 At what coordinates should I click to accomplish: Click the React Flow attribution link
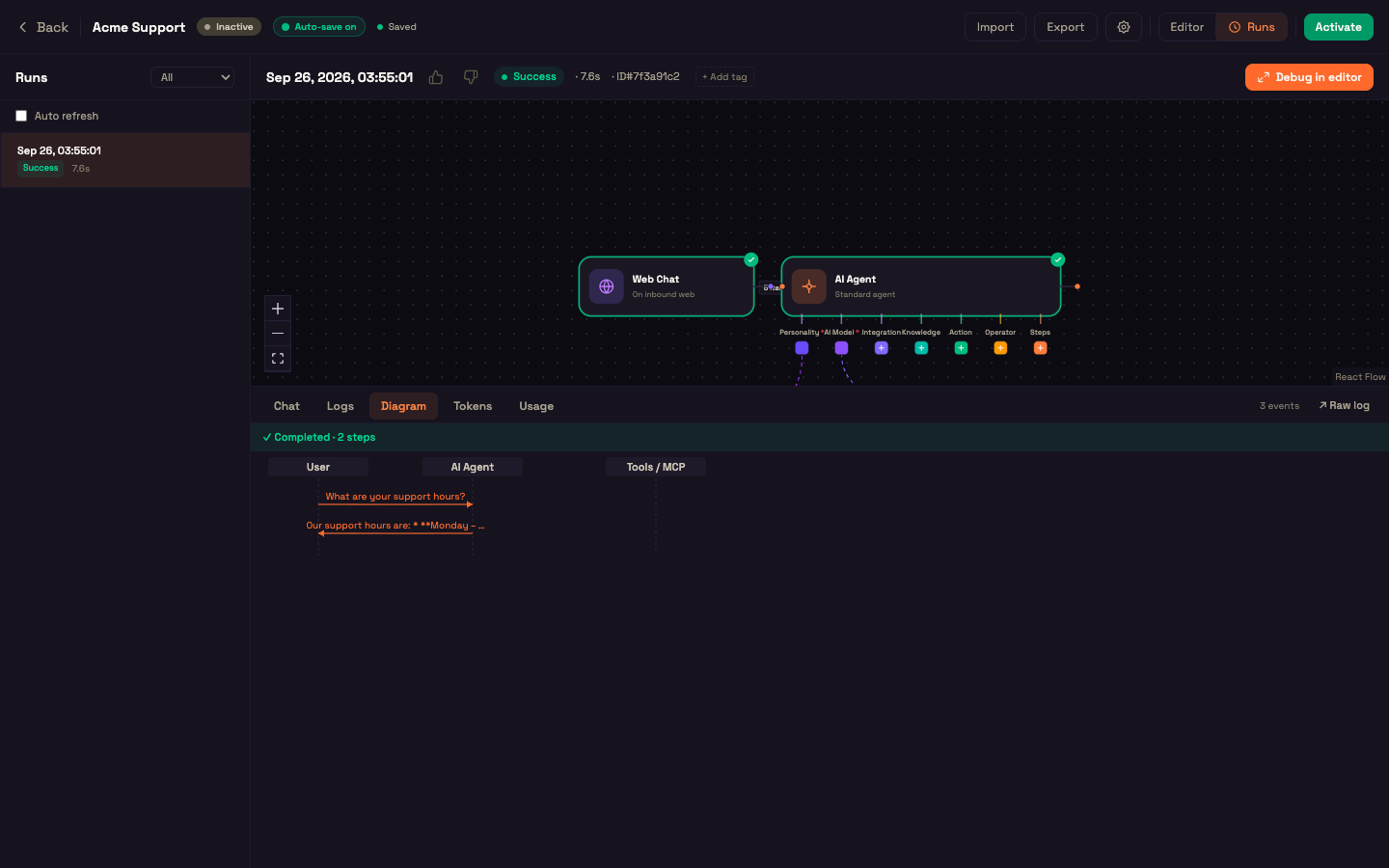[1360, 377]
